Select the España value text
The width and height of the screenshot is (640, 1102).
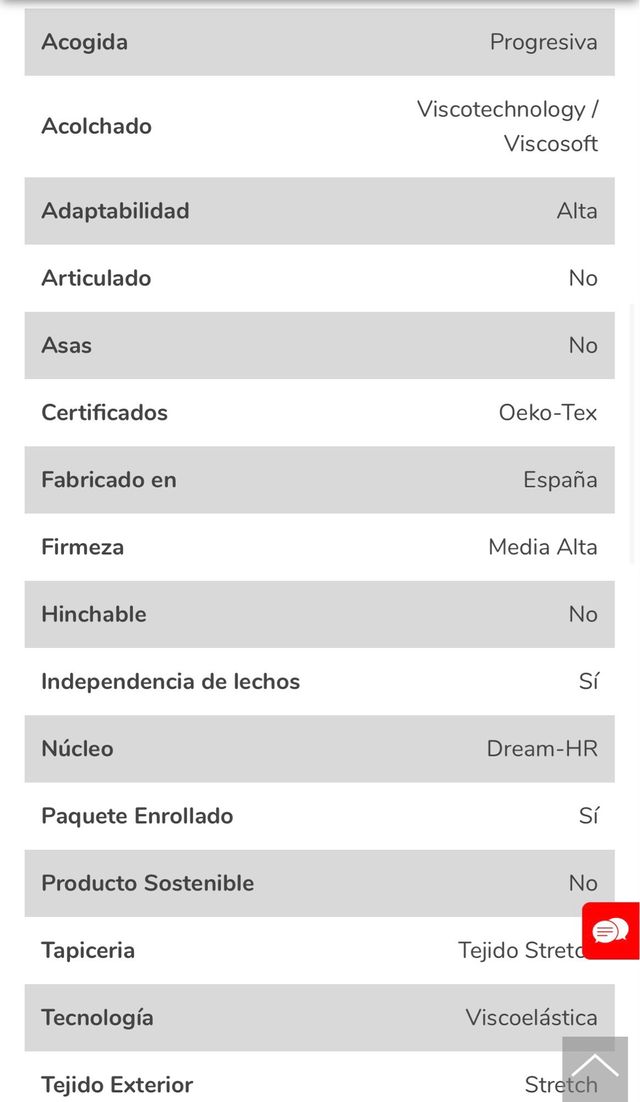560,480
